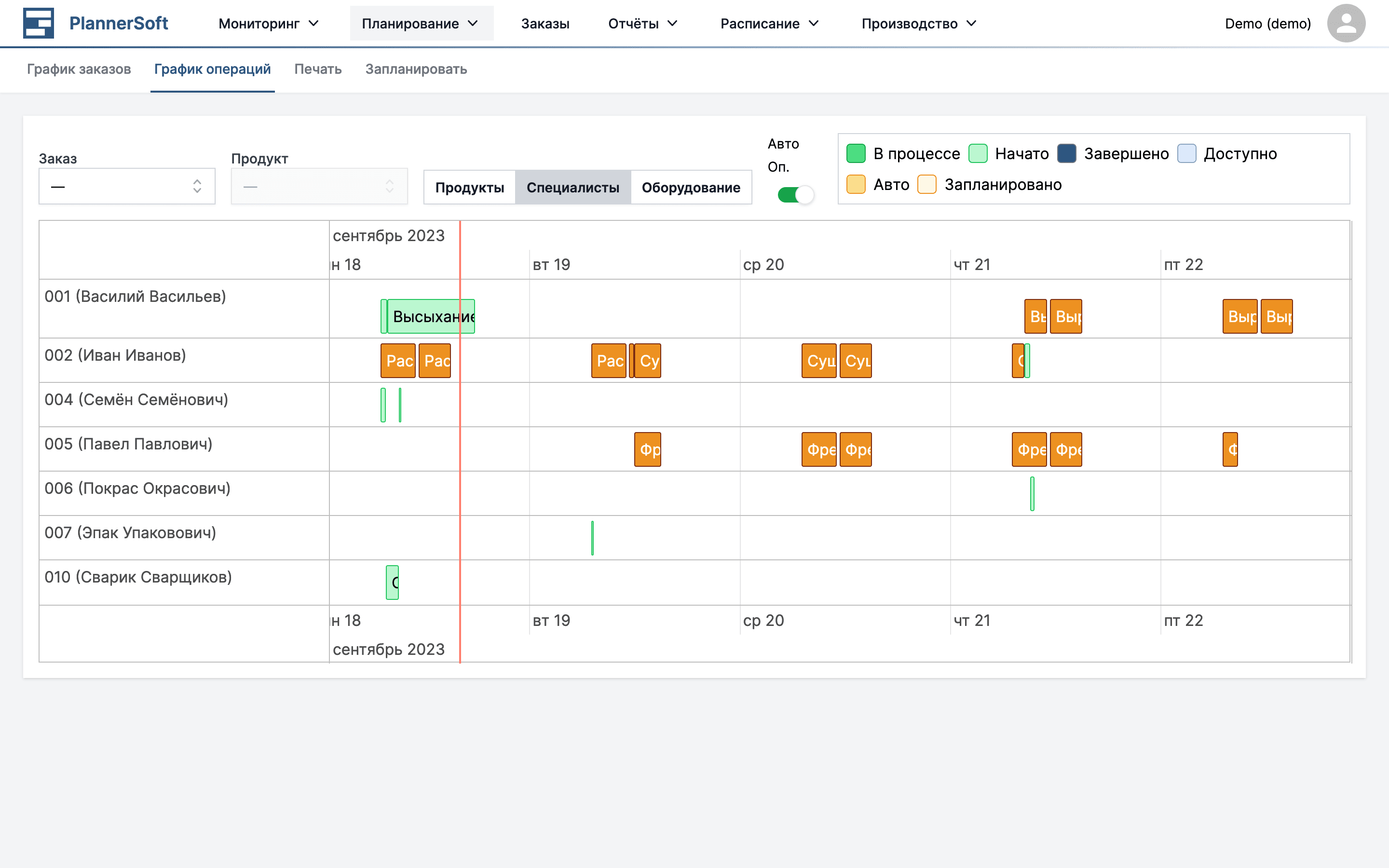Select the 'Фре' operation block for Павел Павлович
The image size is (1389, 868).
[x=819, y=449]
